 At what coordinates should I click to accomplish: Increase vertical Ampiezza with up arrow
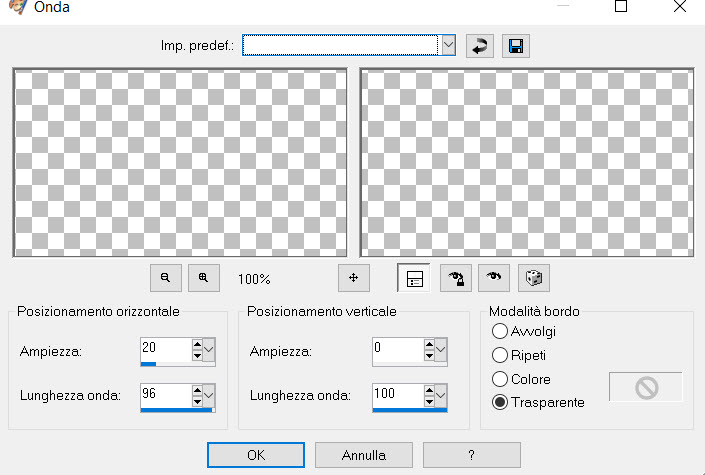pos(429,345)
